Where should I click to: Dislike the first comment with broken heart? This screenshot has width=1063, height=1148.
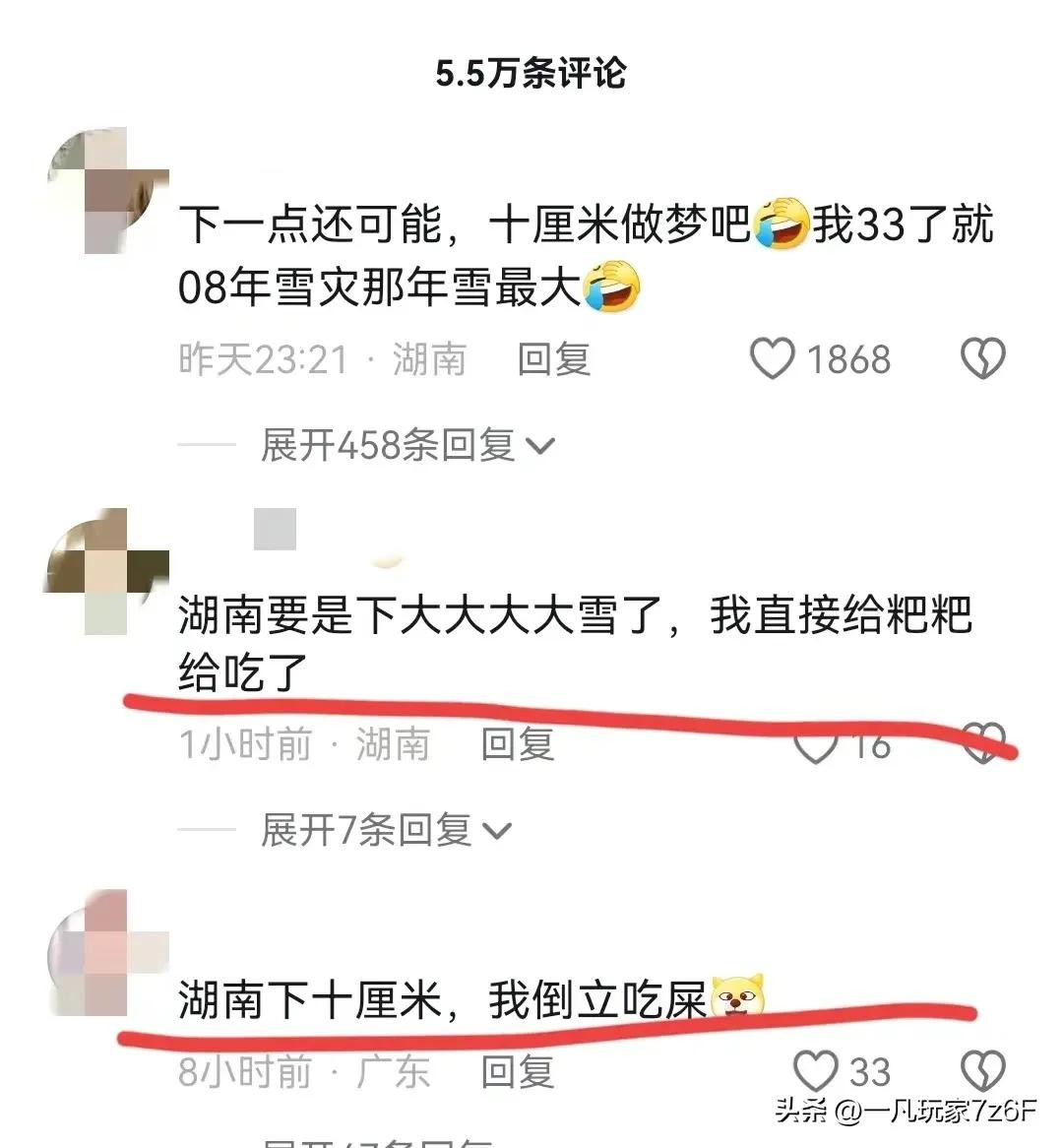tap(982, 358)
